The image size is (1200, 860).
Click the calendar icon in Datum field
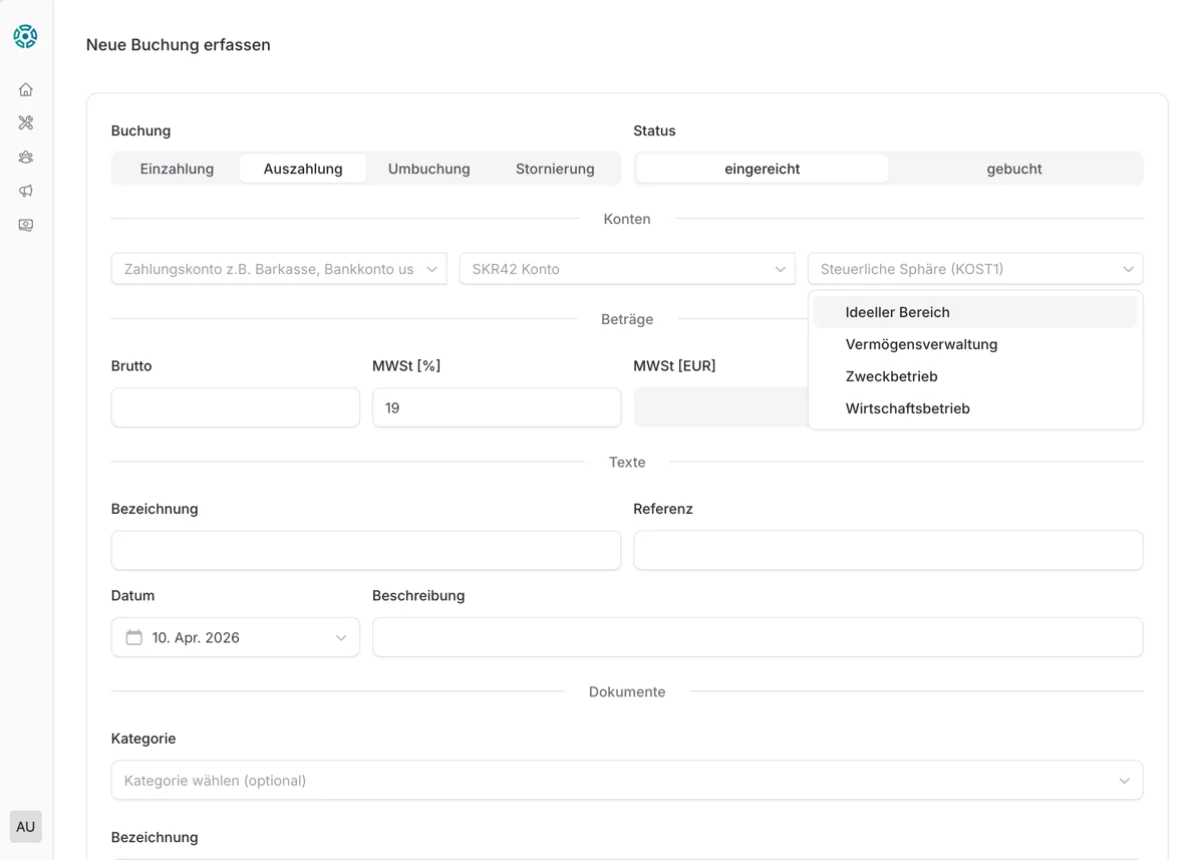coord(134,638)
